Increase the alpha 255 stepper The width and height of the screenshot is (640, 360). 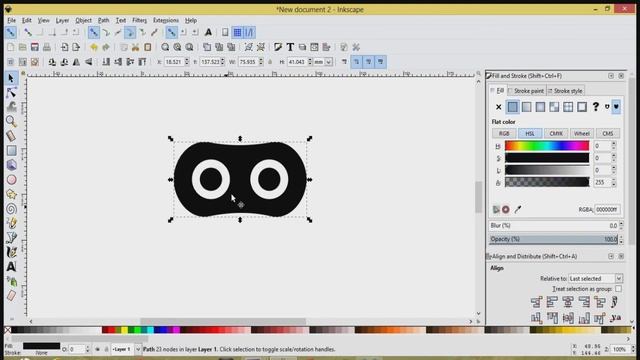(x=613, y=180)
